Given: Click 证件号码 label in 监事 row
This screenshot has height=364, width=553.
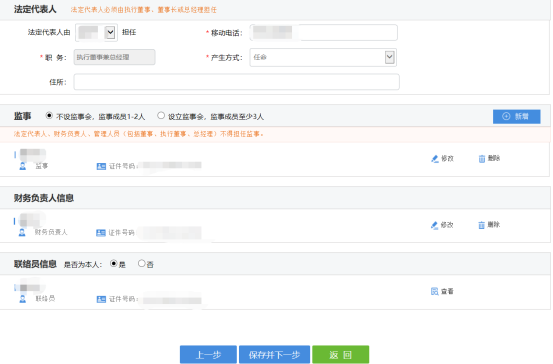Looking at the screenshot, I should tap(123, 166).
